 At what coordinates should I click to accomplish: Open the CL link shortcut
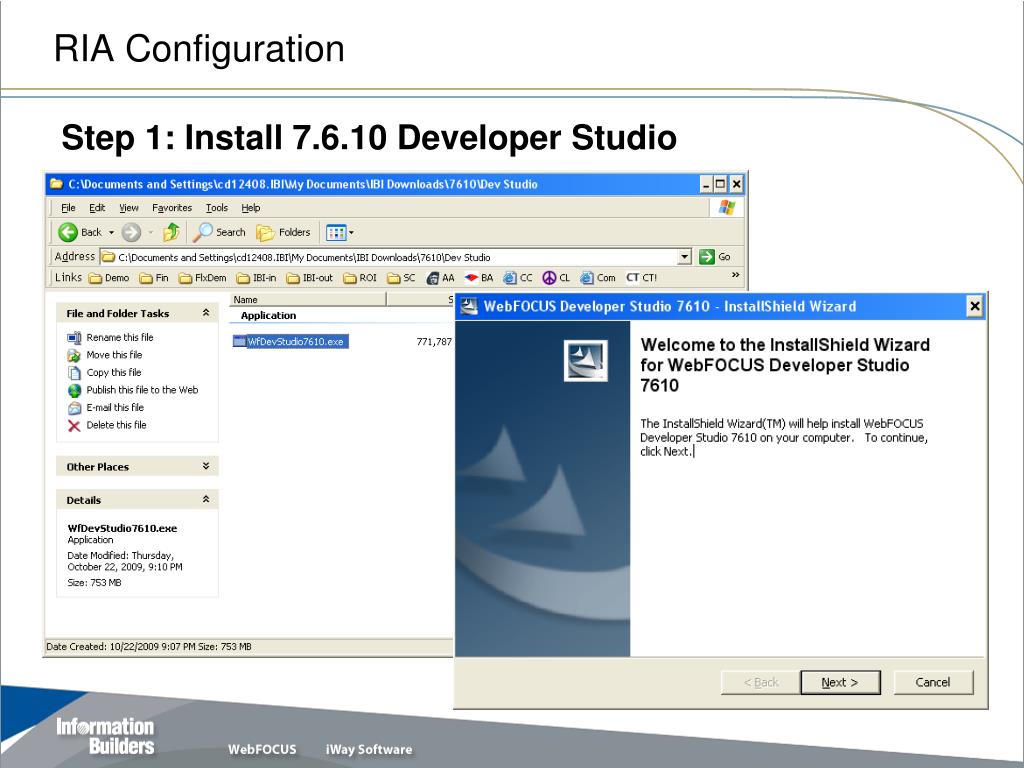tap(556, 278)
